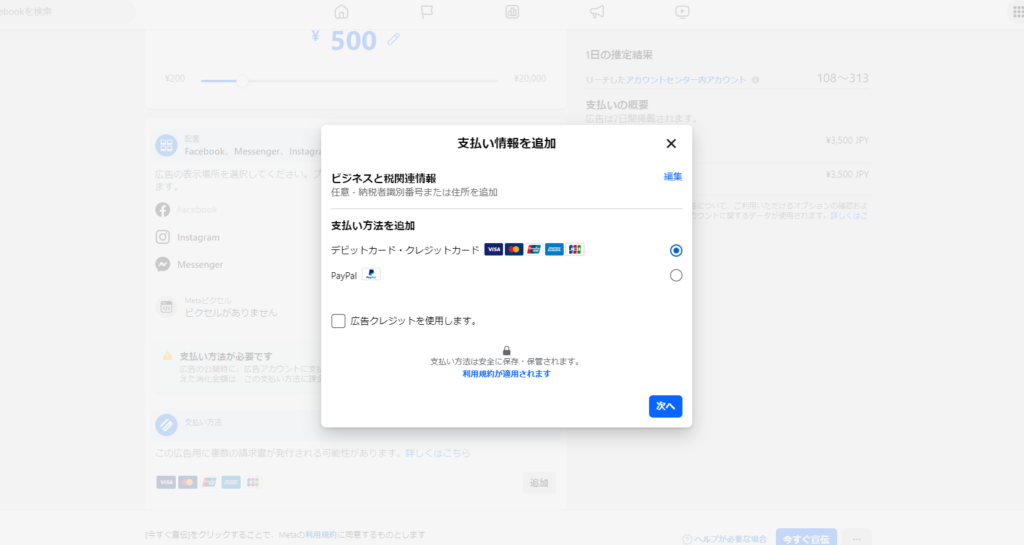1024x545 pixels.
Task: Click the Visa card icon in dialog
Action: [493, 249]
